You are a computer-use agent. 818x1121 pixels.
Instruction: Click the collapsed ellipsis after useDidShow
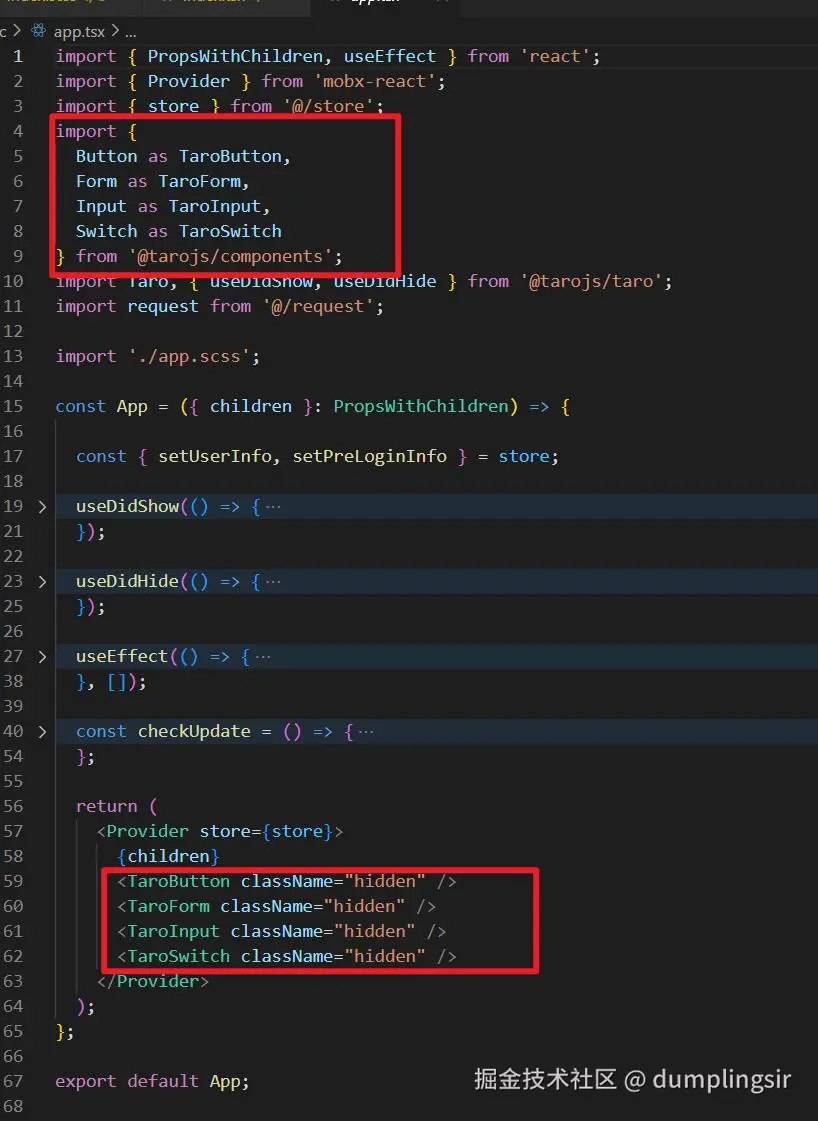click(273, 507)
